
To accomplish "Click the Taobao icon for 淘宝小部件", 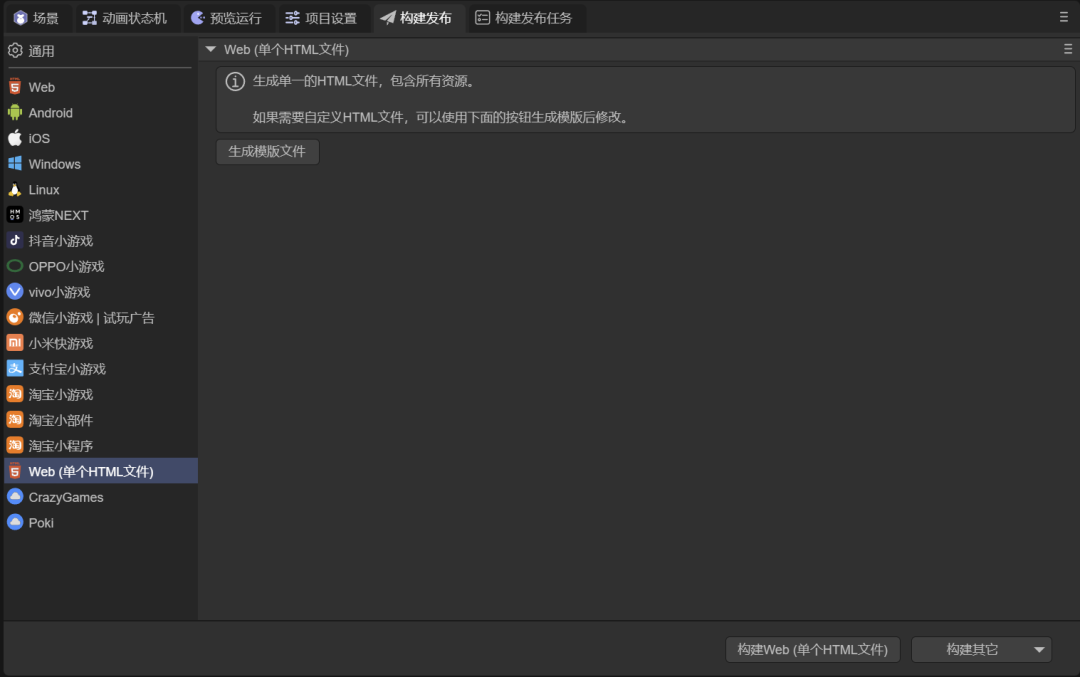I will click(x=14, y=419).
